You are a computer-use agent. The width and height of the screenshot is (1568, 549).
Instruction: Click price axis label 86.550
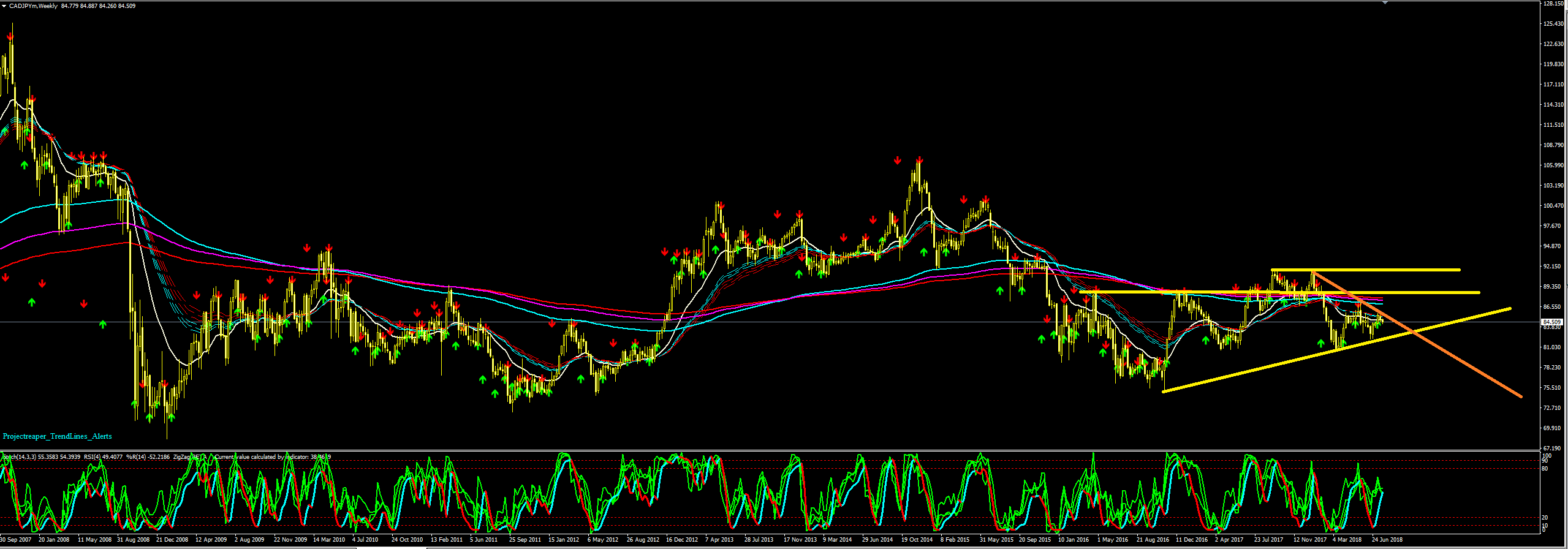(x=1553, y=307)
